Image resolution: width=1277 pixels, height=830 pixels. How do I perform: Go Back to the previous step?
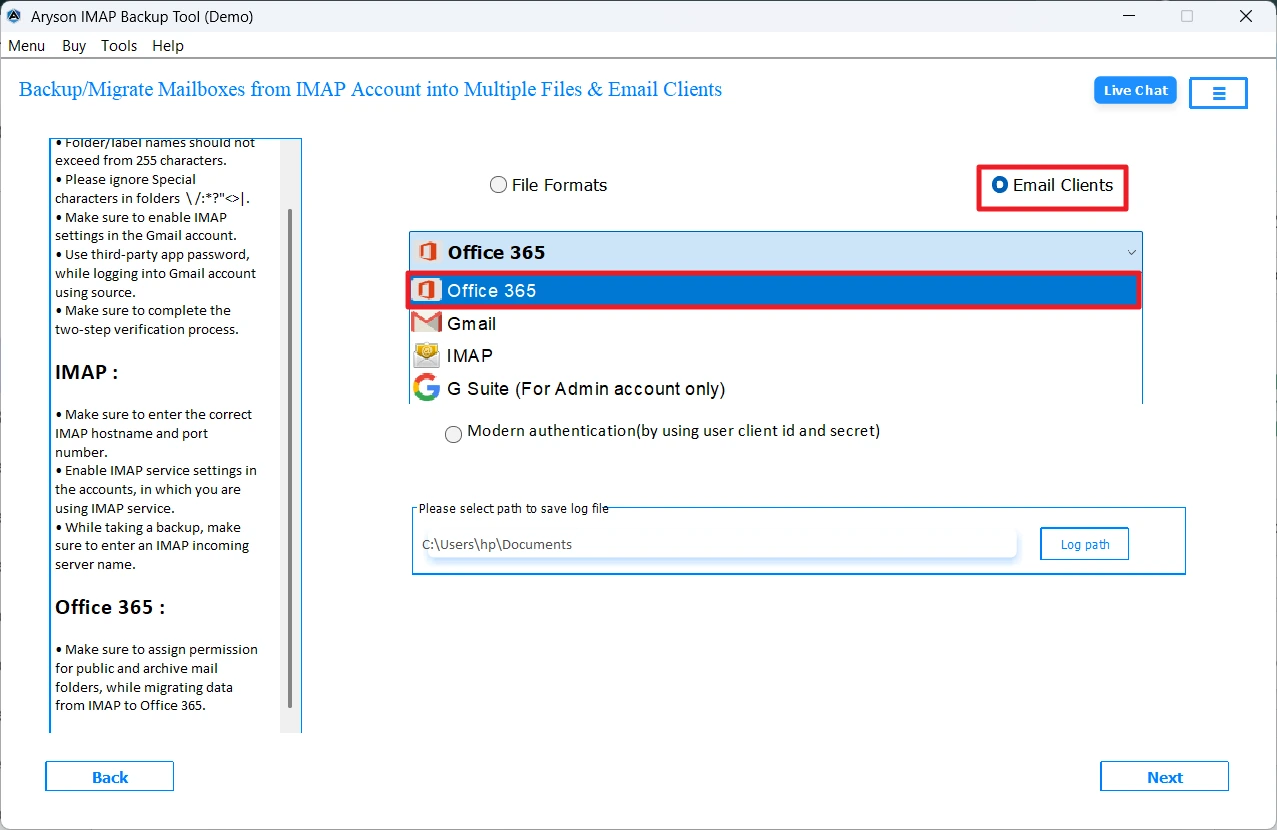110,777
